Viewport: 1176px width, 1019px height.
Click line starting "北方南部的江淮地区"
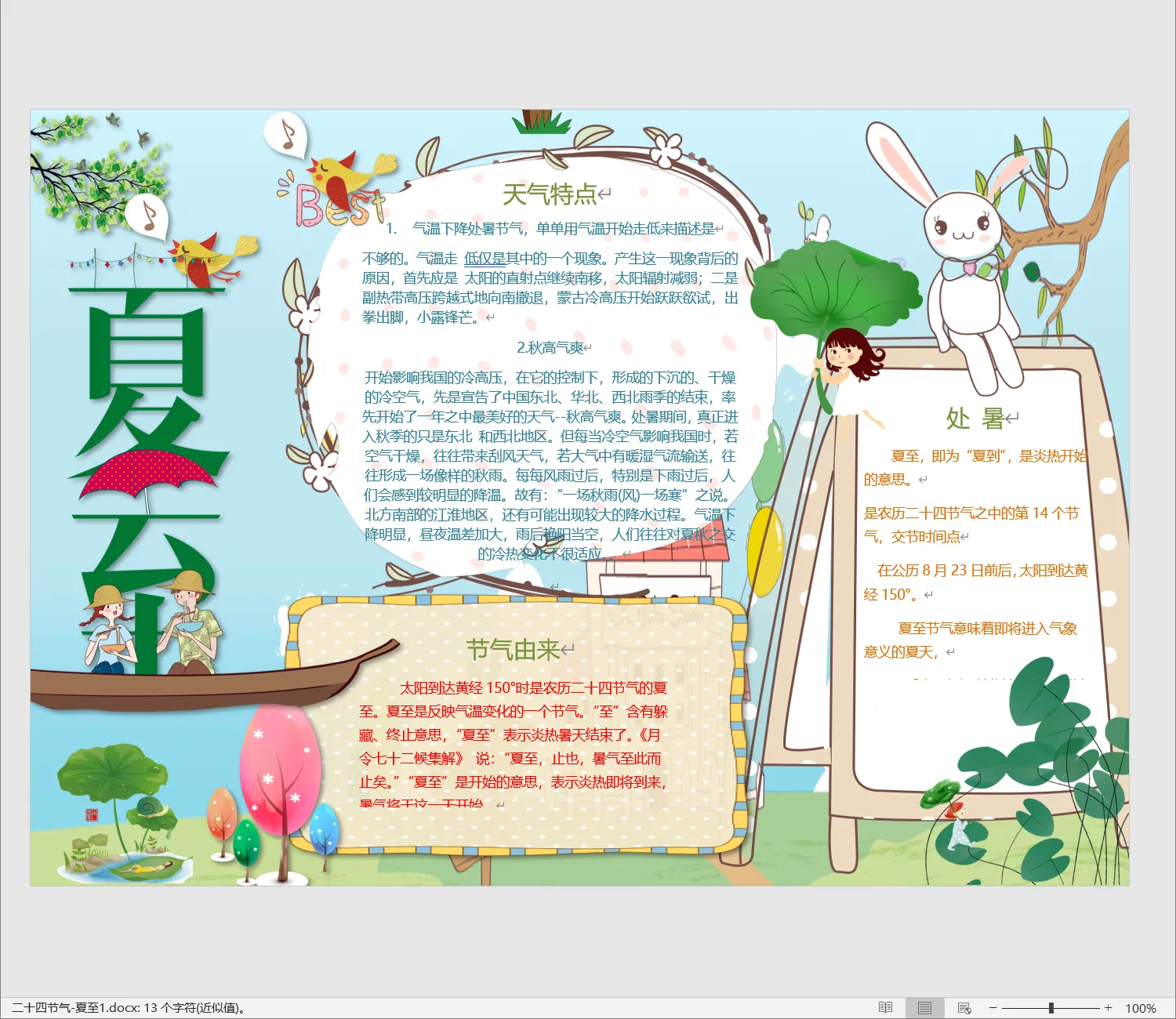coord(550,514)
